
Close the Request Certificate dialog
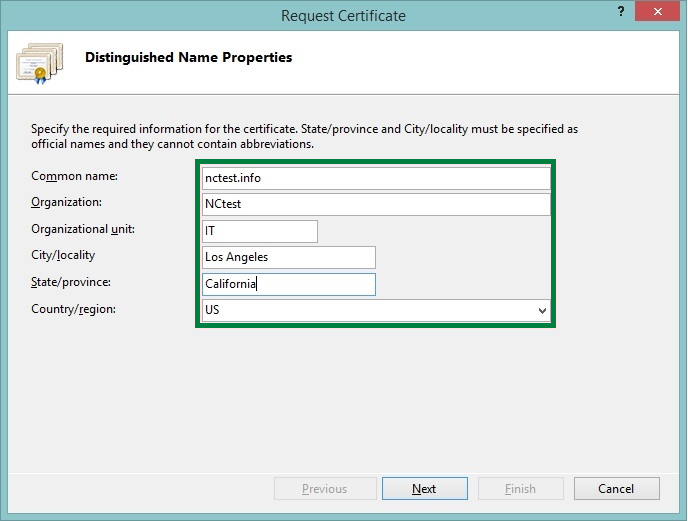[x=657, y=11]
